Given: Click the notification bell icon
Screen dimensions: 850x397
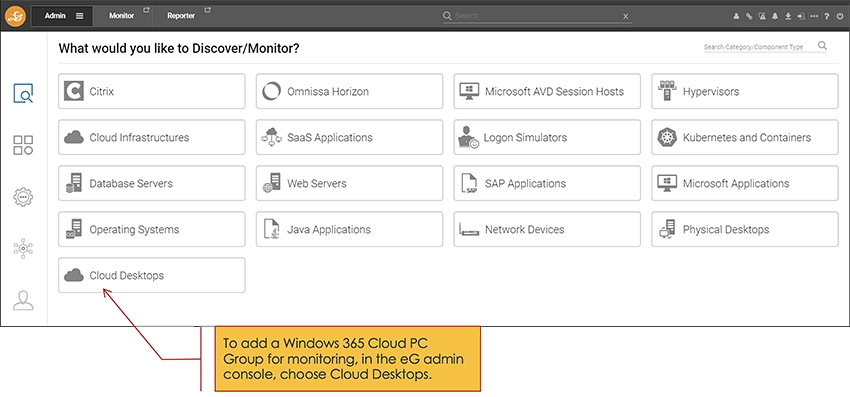Looking at the screenshot, I should (x=775, y=16).
